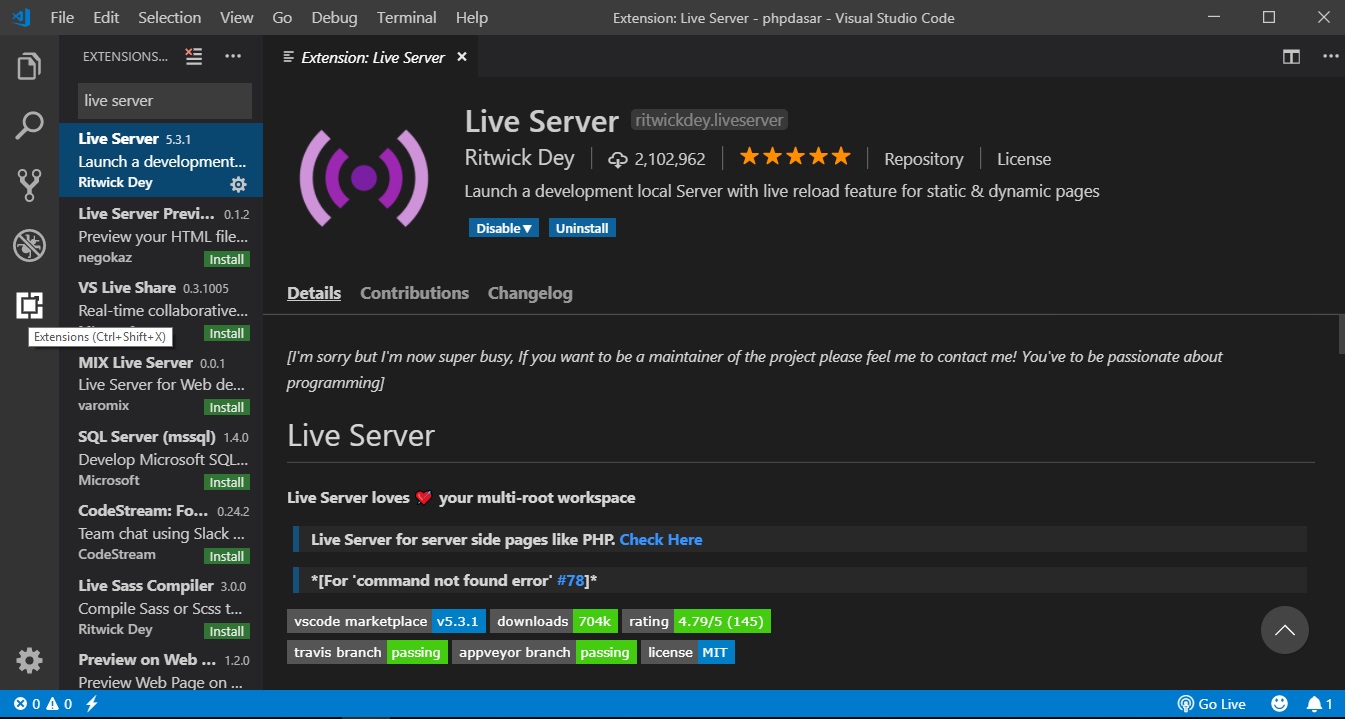Open the Debug view in the activity bar
Screen dimensions: 1346x720
29,245
